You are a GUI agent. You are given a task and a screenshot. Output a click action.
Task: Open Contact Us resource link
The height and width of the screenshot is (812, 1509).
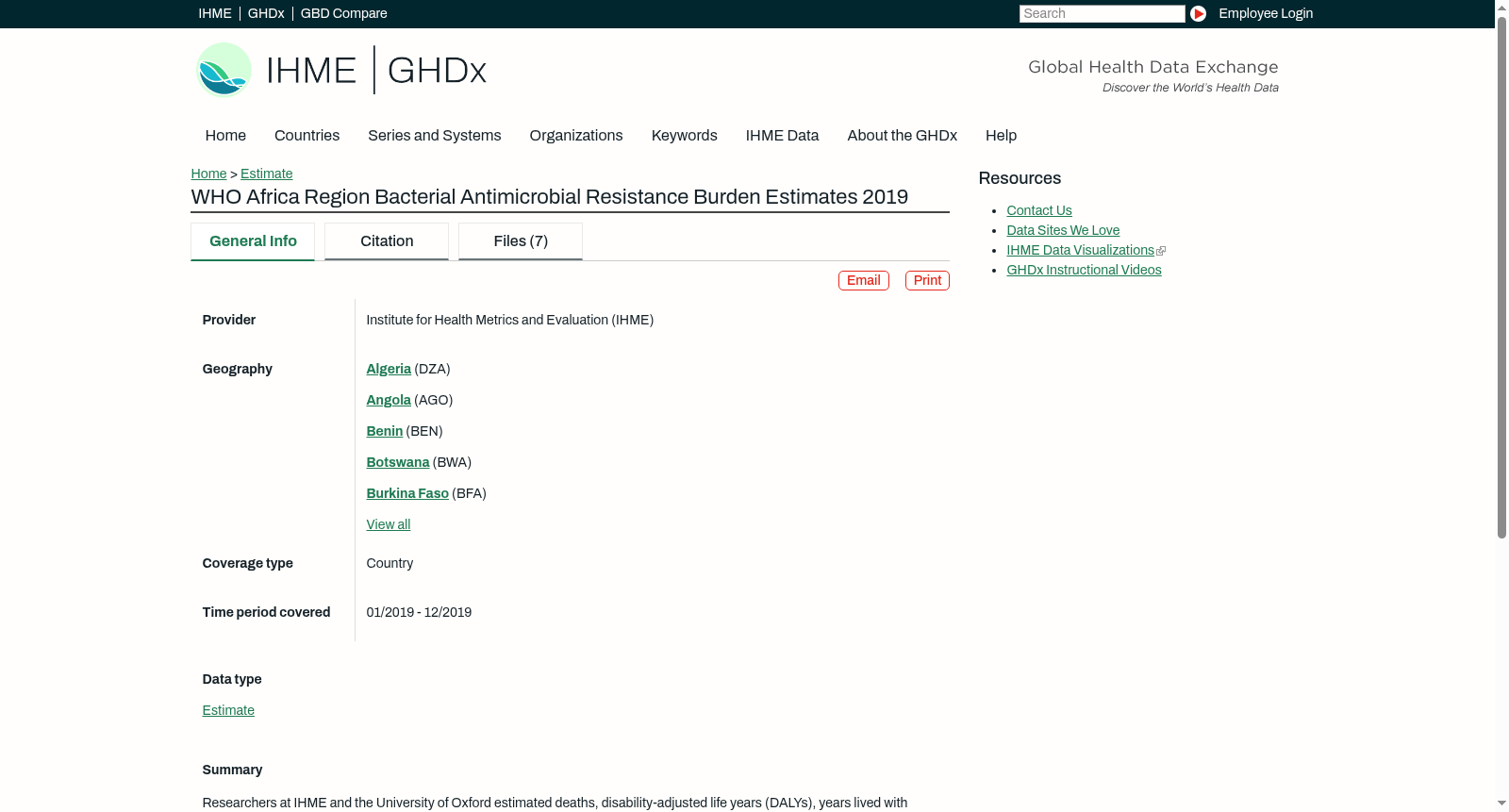(1039, 210)
